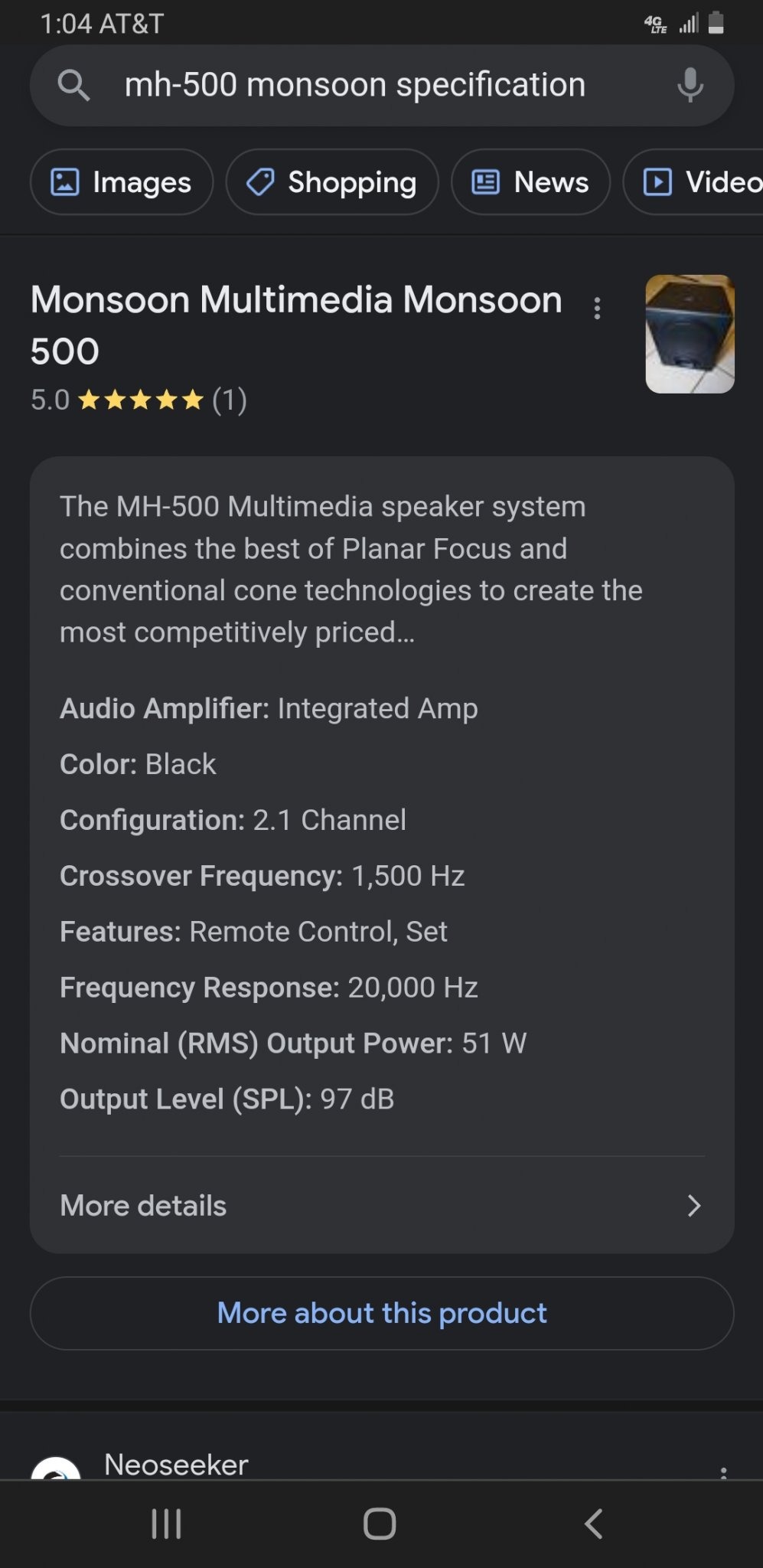Switch to the Videos tab
The image size is (763, 1568).
(693, 182)
